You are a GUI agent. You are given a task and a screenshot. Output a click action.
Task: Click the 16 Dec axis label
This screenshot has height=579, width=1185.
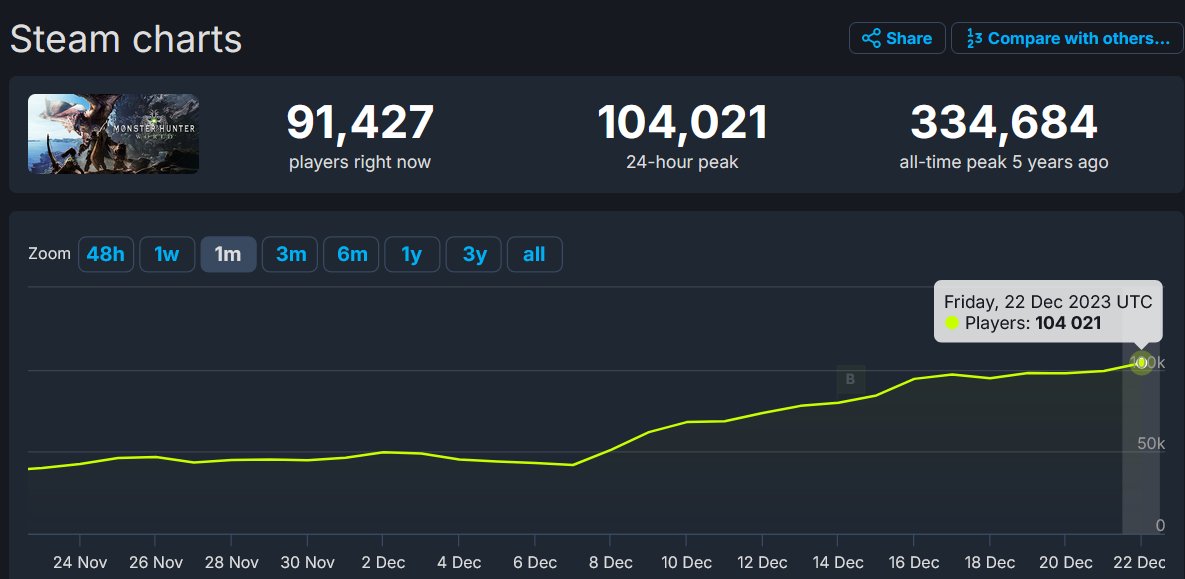[x=913, y=562]
